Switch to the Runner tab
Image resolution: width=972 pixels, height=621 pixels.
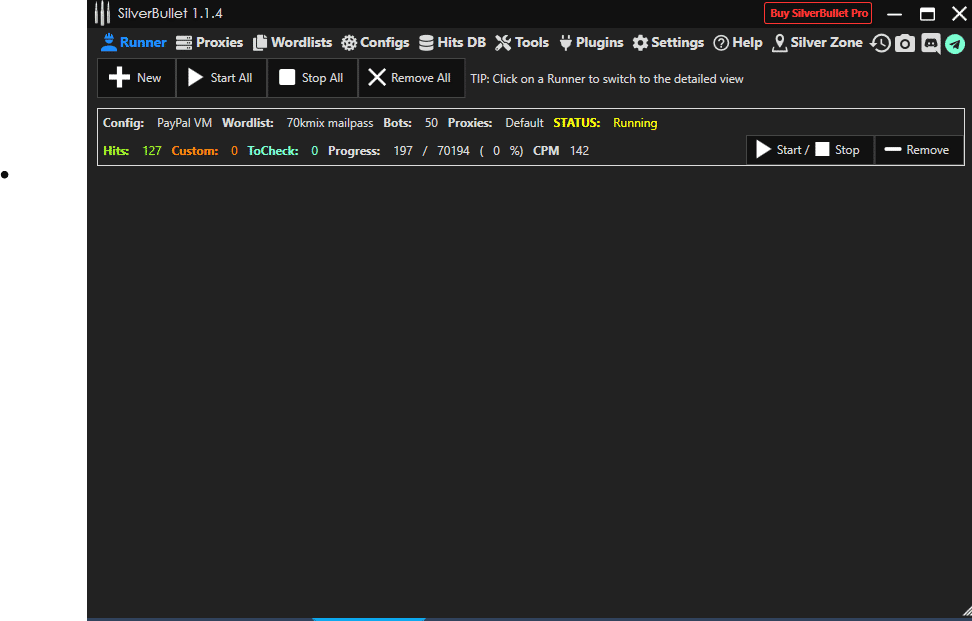[x=134, y=42]
